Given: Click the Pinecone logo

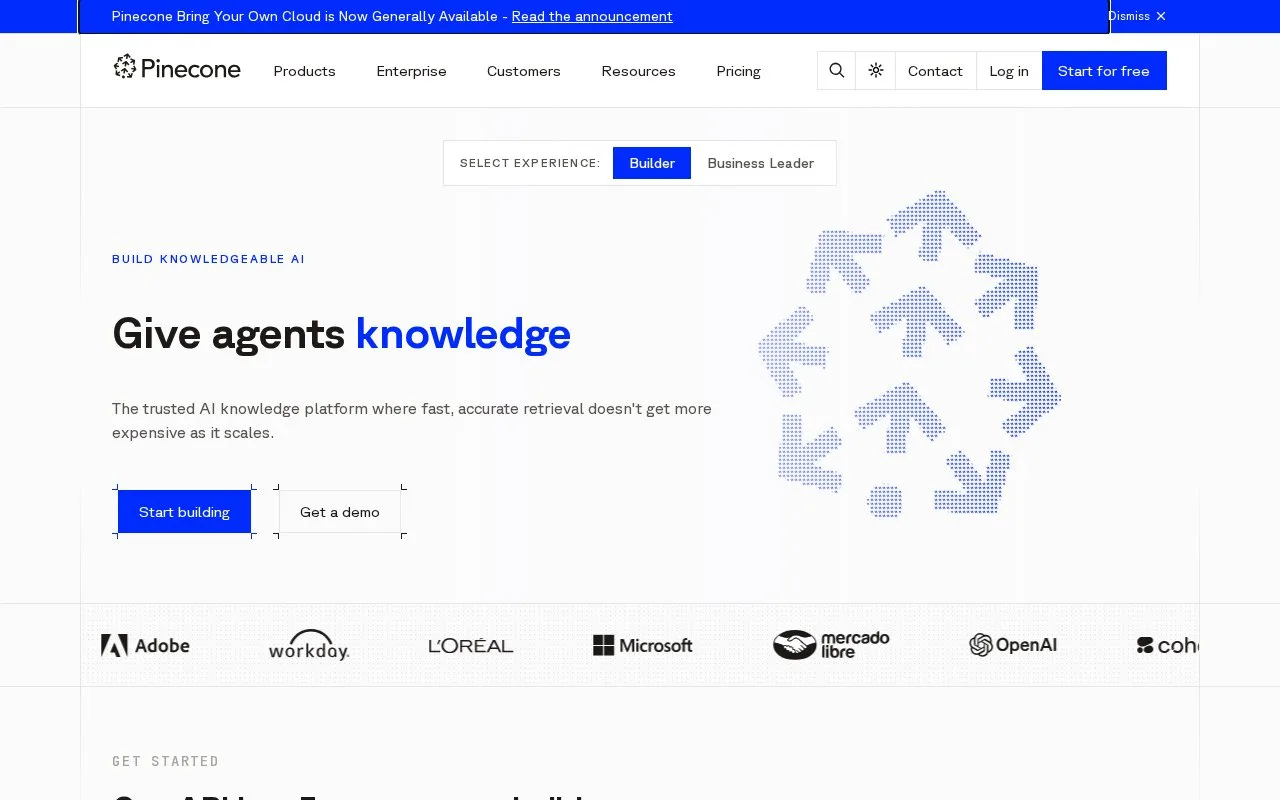Looking at the screenshot, I should pos(177,68).
